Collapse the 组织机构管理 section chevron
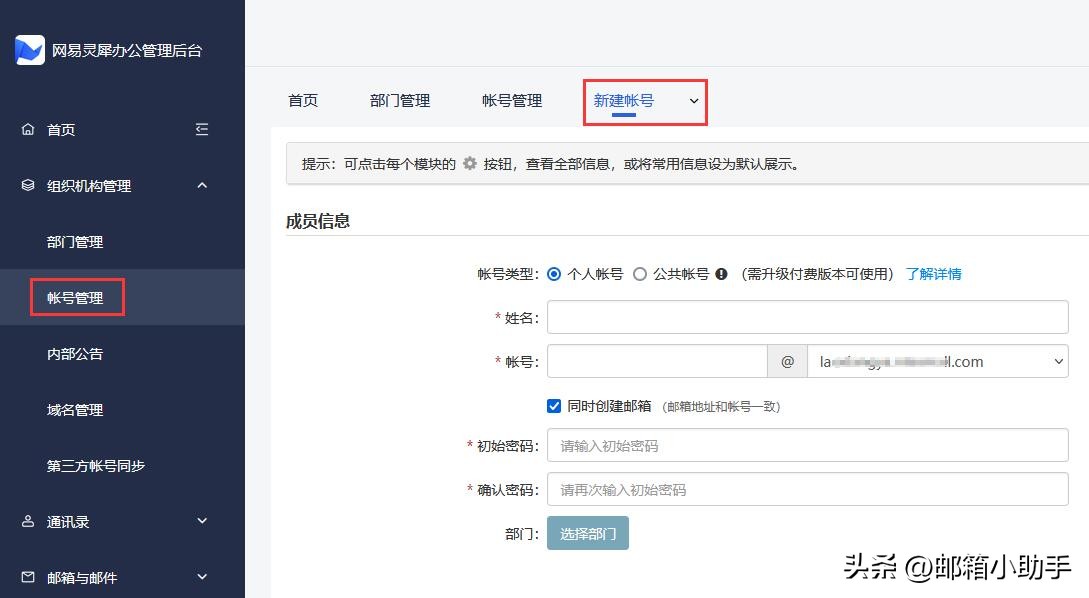This screenshot has height=598, width=1089. [x=201, y=185]
